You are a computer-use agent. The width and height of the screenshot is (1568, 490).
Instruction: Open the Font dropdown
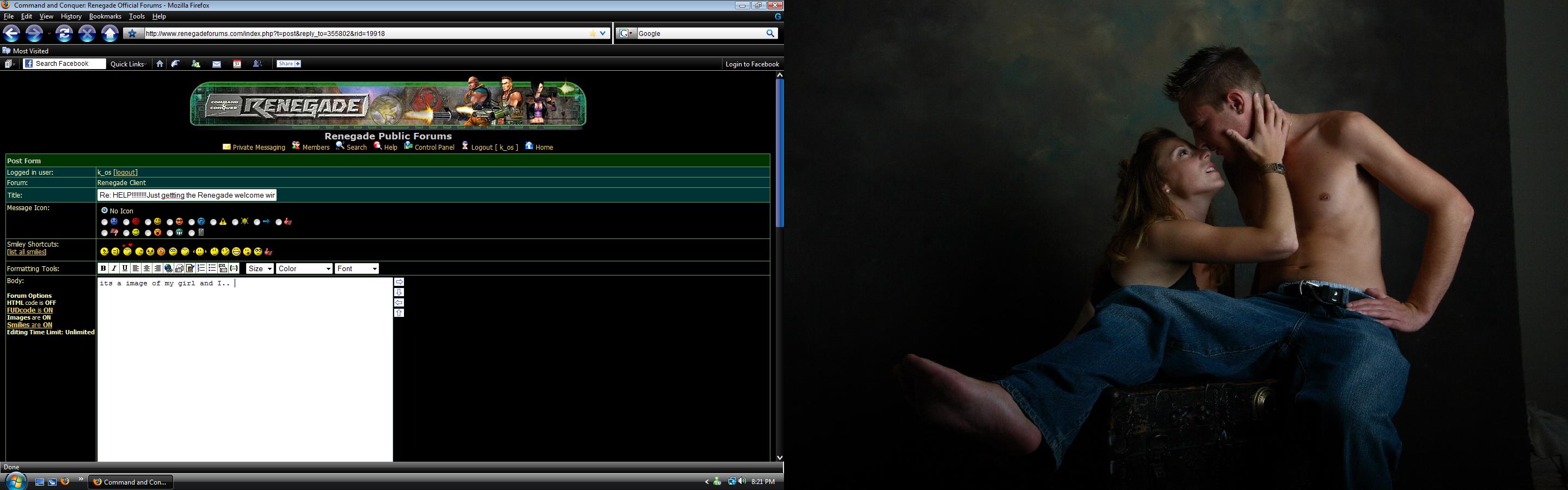tap(357, 269)
